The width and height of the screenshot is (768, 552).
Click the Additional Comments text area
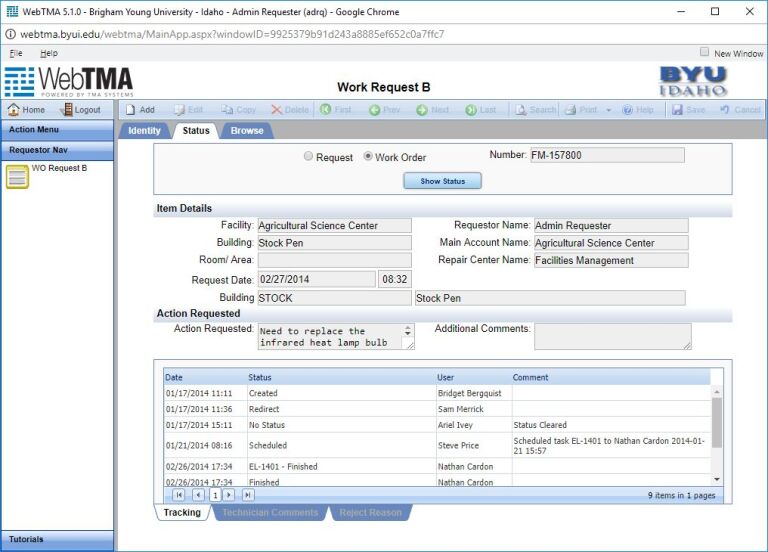pyautogui.click(x=612, y=336)
